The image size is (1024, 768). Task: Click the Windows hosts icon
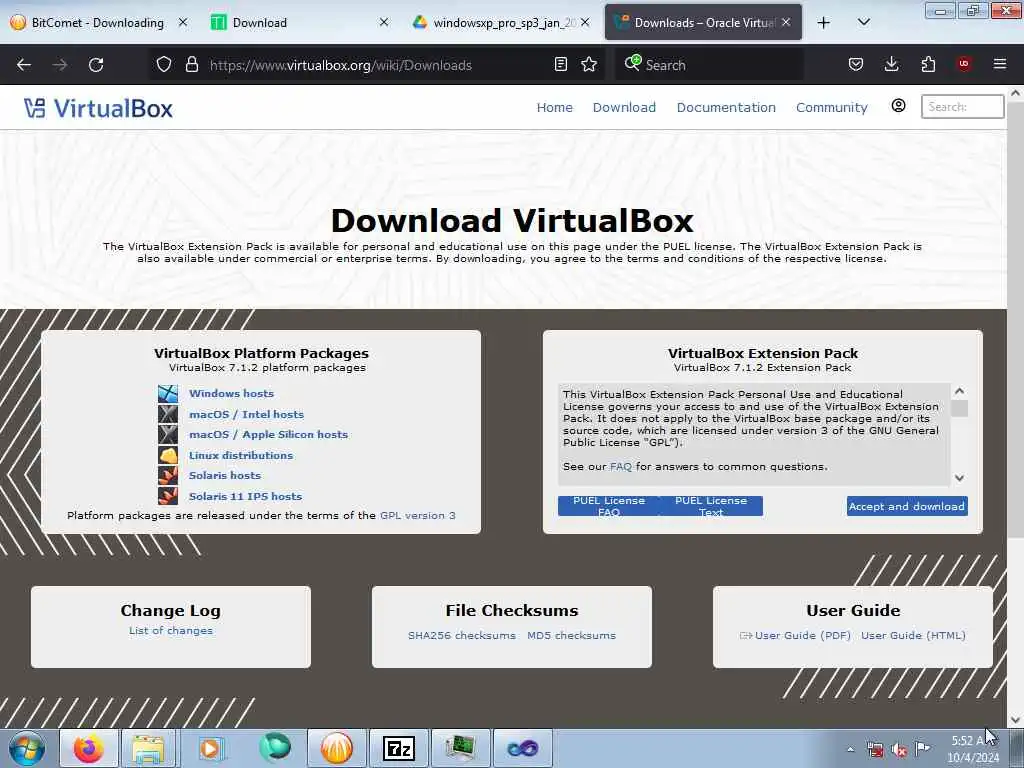click(168, 393)
